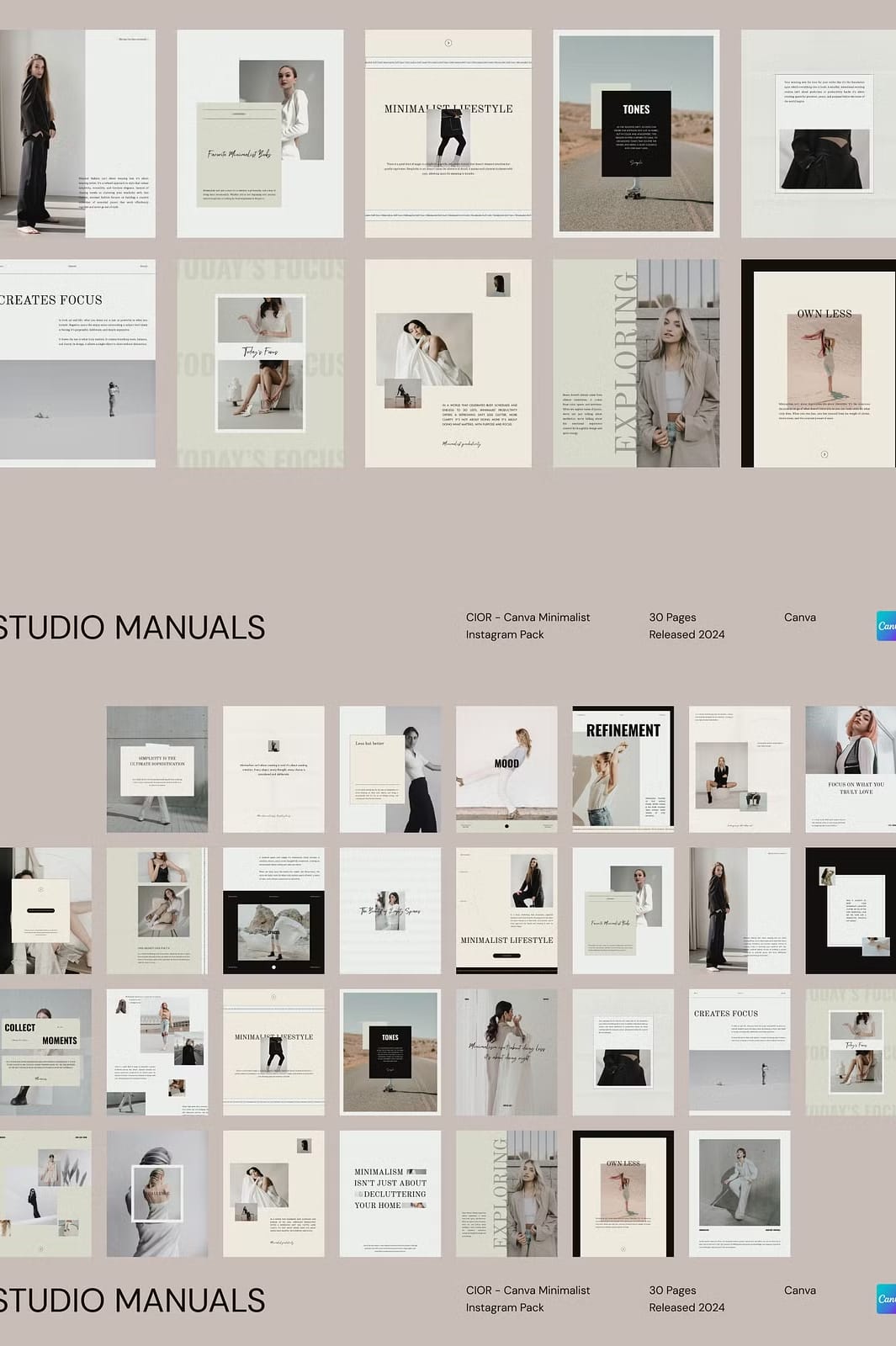
Task: Open the REFINEMENT template thumbnail
Action: point(623,769)
